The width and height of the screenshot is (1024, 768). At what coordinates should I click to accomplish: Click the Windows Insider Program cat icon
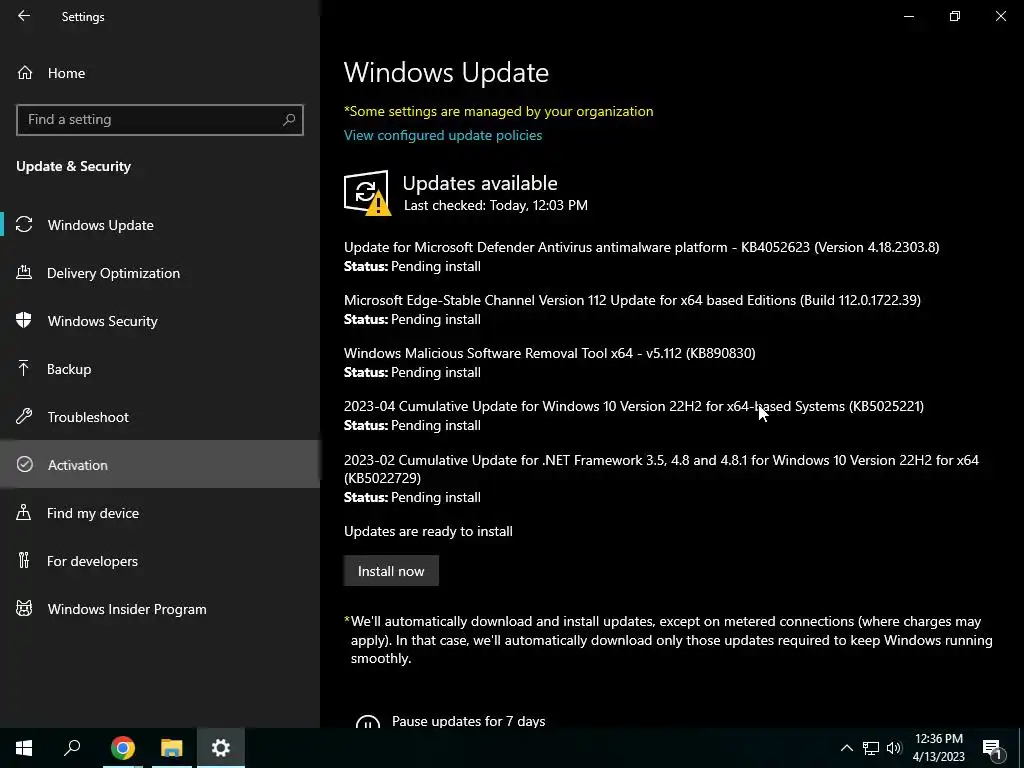coord(24,608)
